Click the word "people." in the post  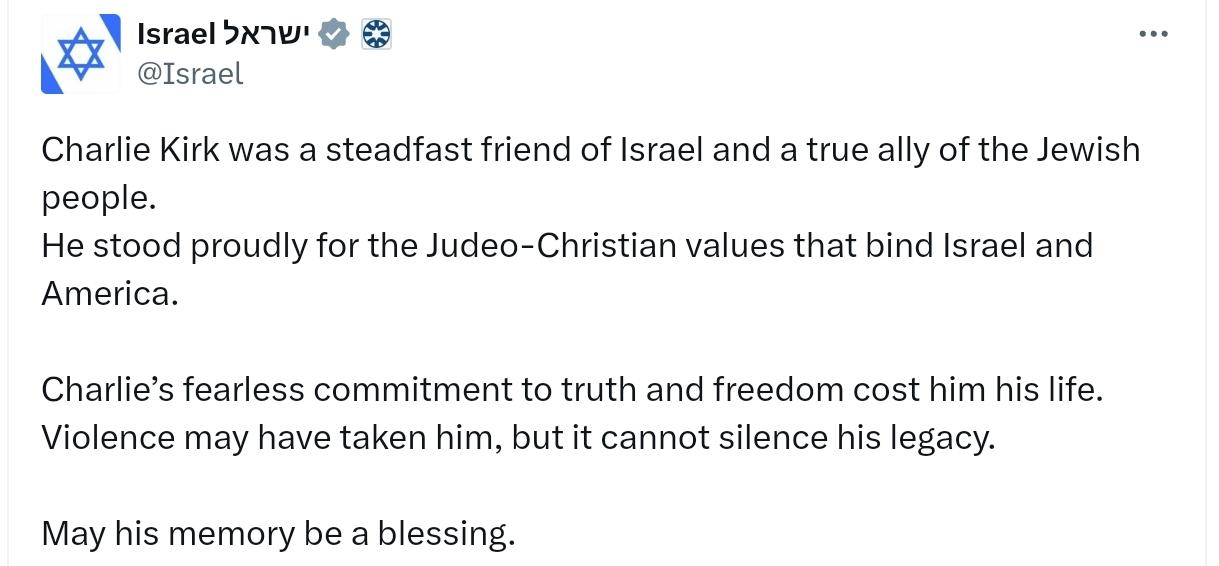point(99,199)
